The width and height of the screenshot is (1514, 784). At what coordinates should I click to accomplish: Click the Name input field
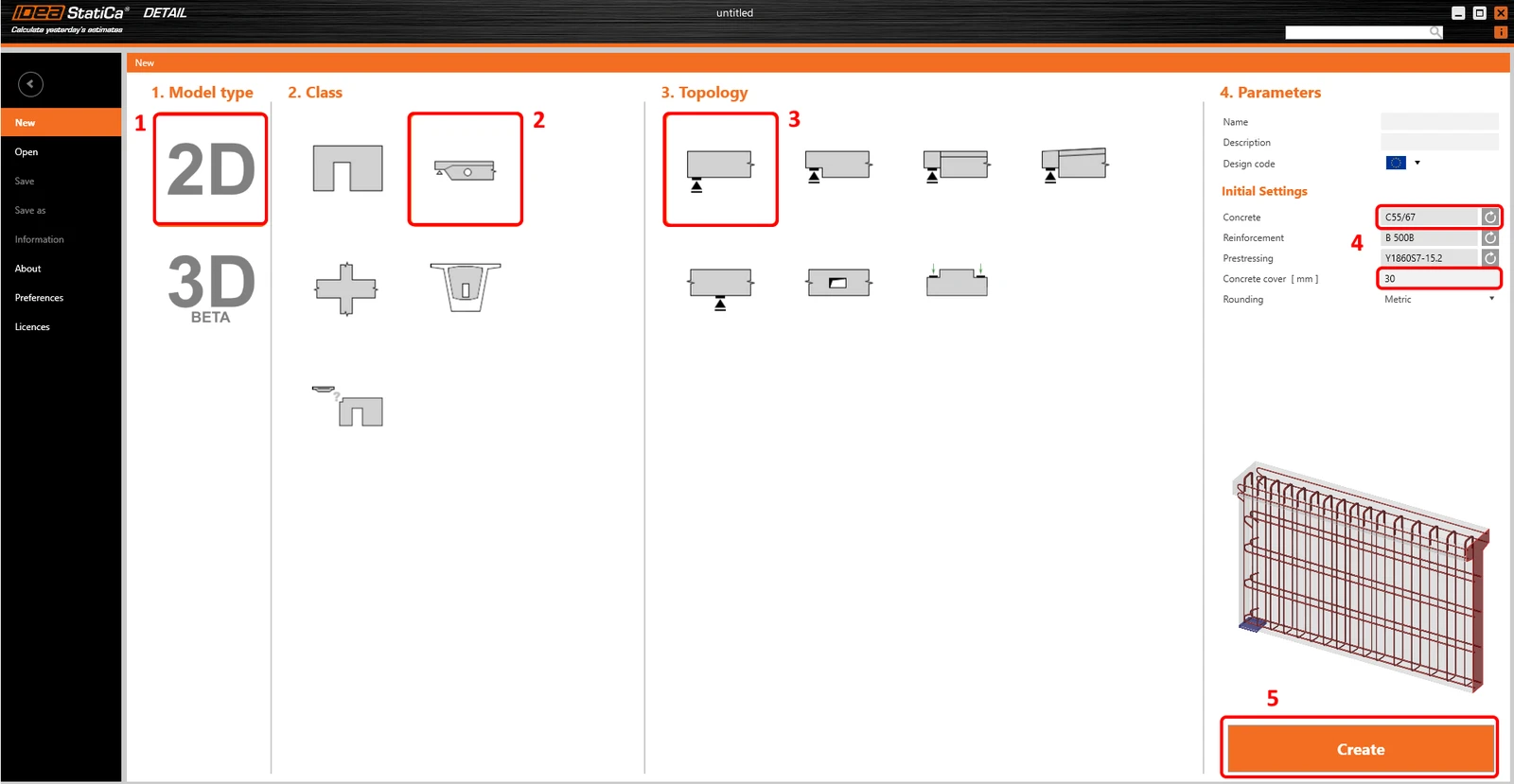(1439, 121)
